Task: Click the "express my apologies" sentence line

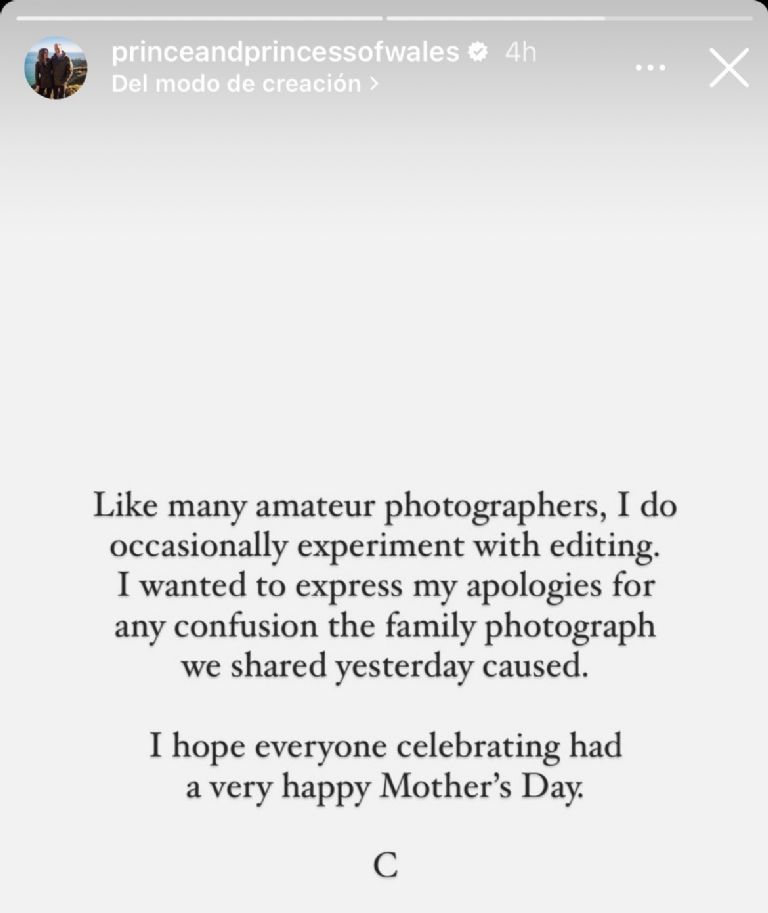Action: (x=385, y=587)
